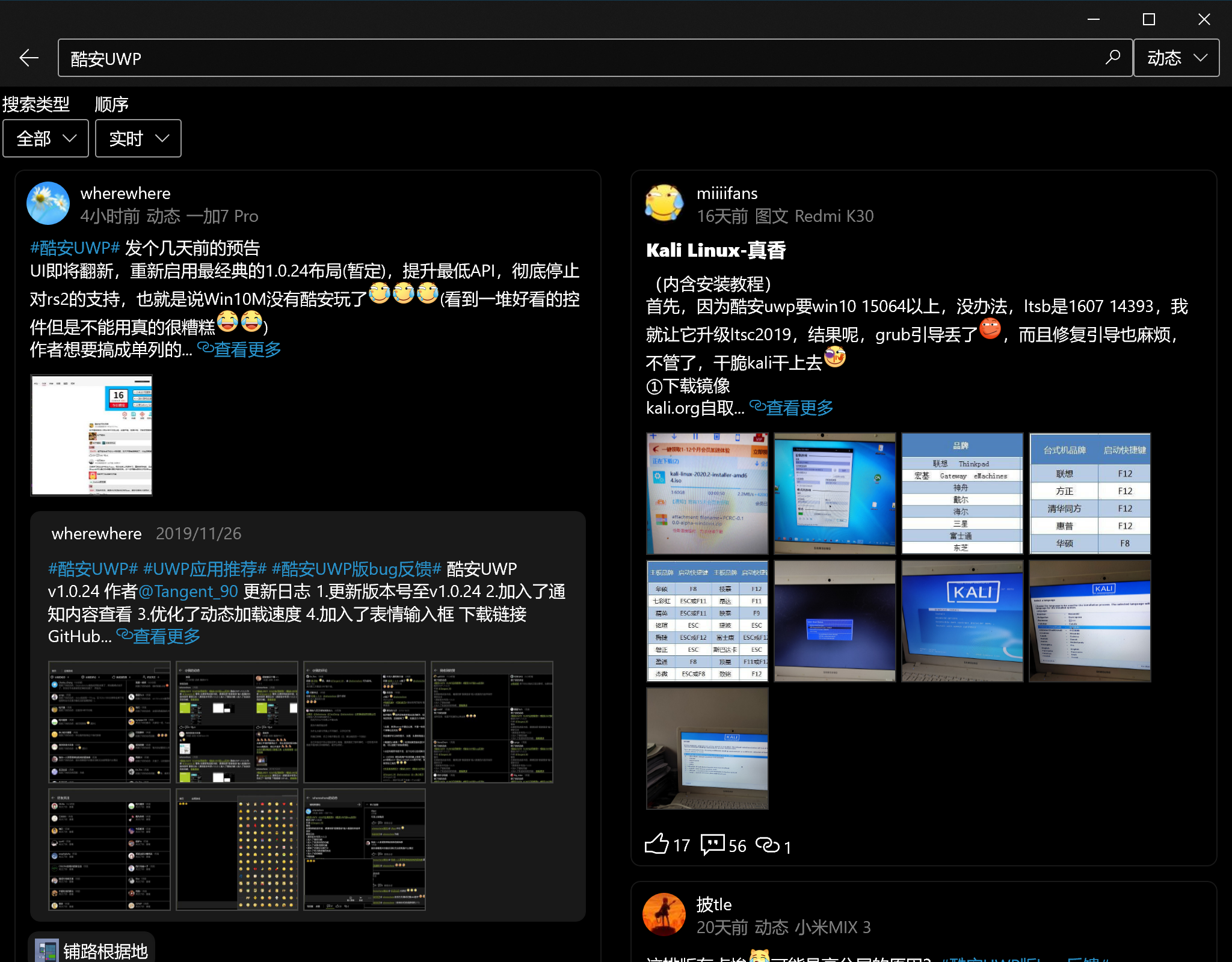Open the 台式机品牌 hotkey table thumbnail
1232x962 pixels.
tap(1089, 493)
